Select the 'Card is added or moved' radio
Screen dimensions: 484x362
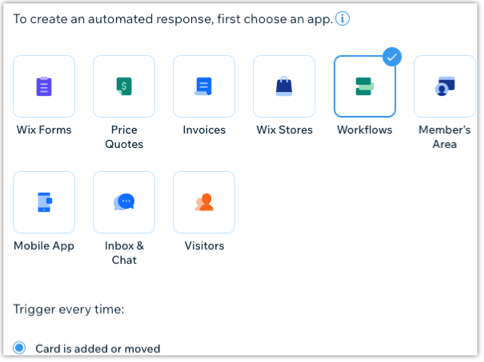pos(19,348)
